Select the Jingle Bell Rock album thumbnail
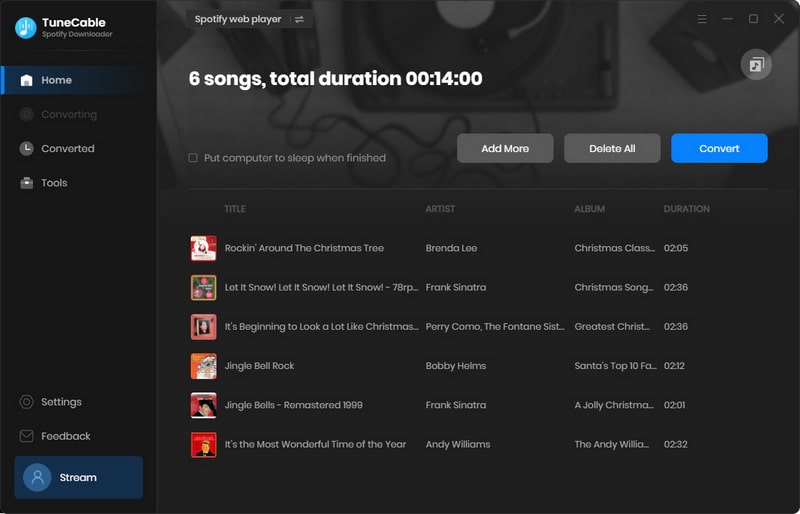Screen dimensions: 800x514 coord(203,366)
